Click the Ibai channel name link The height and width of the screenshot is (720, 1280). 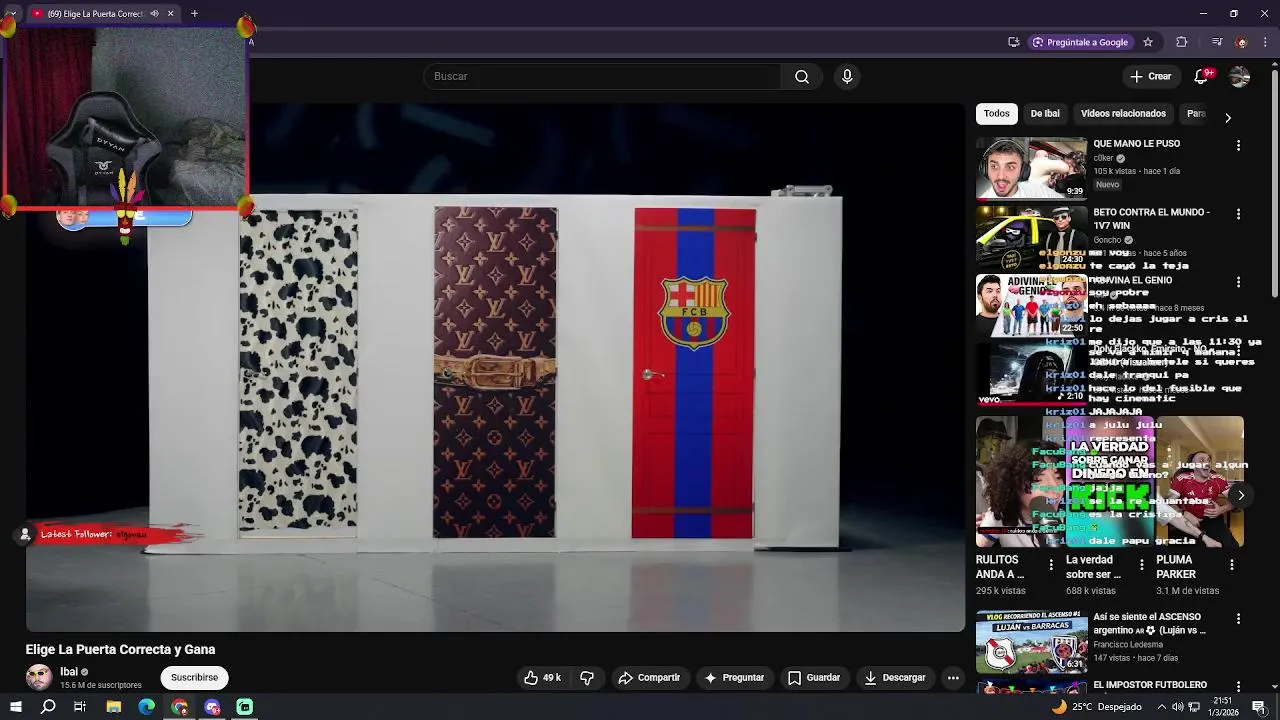click(x=69, y=672)
